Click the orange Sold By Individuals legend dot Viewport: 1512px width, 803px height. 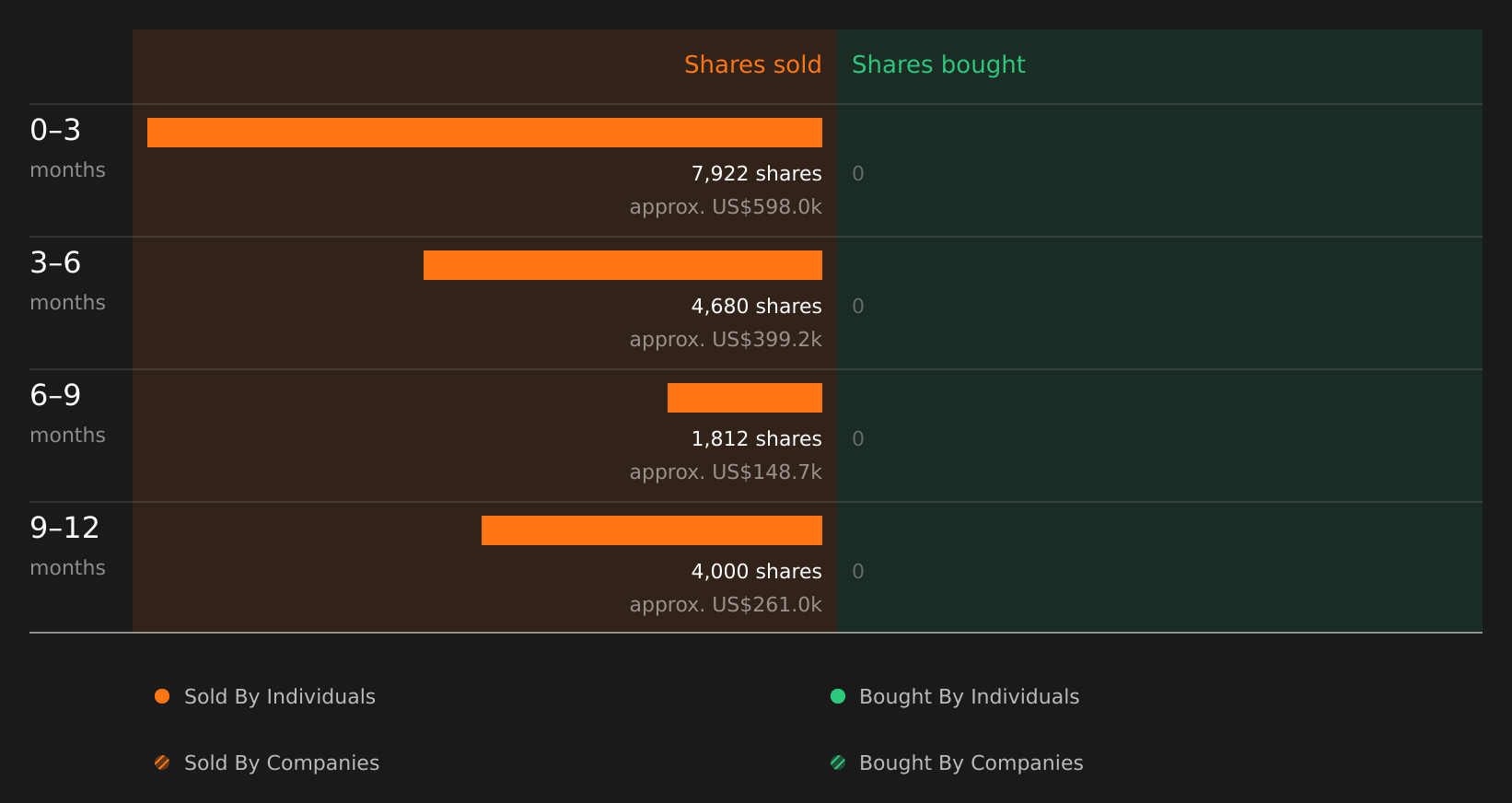pos(162,696)
